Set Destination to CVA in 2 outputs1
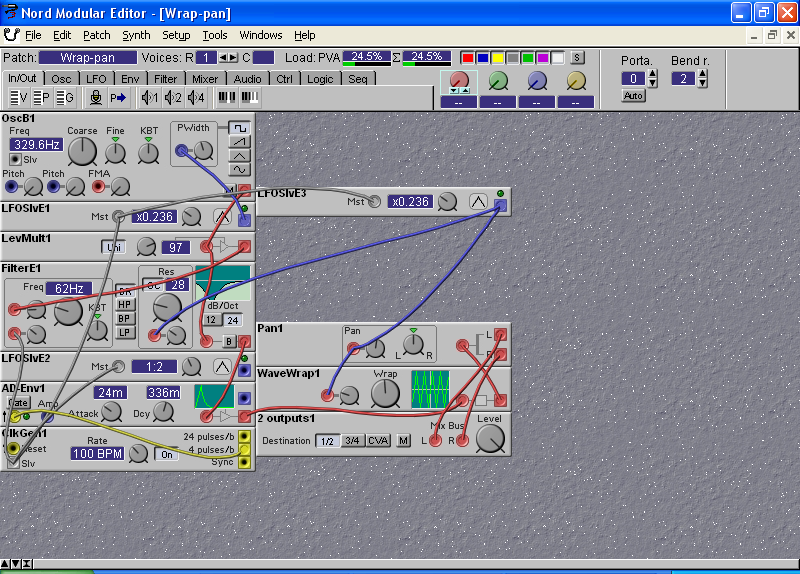Viewport: 800px width, 574px height. pyautogui.click(x=378, y=440)
